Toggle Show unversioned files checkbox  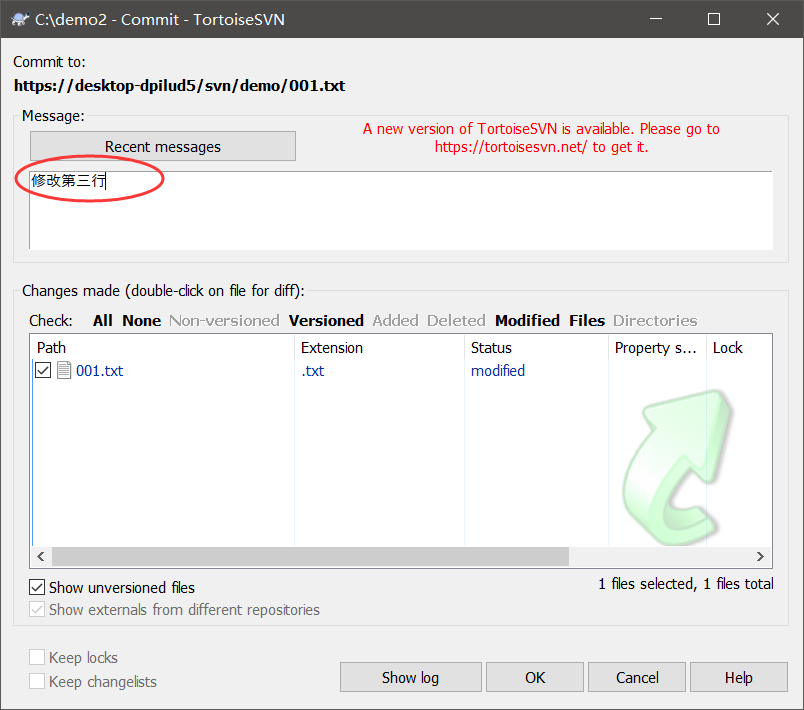[37, 587]
